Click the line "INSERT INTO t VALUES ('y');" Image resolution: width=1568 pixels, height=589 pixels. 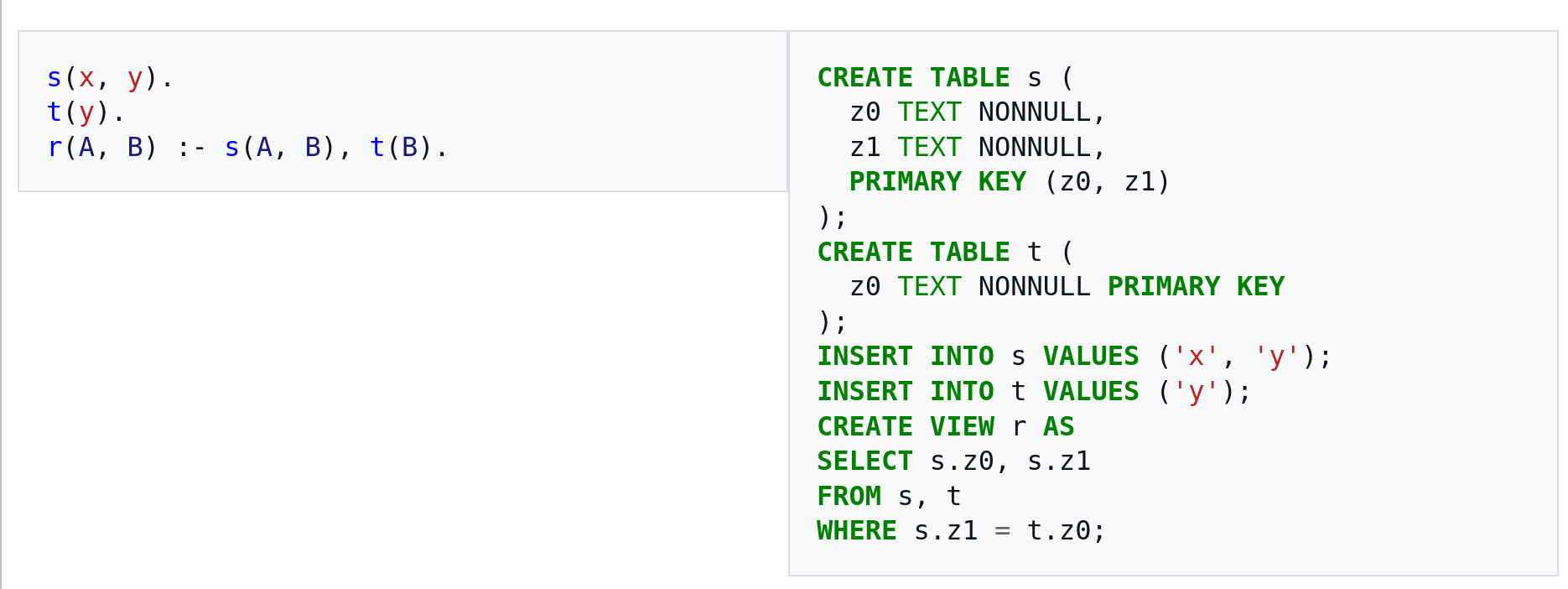1034,392
